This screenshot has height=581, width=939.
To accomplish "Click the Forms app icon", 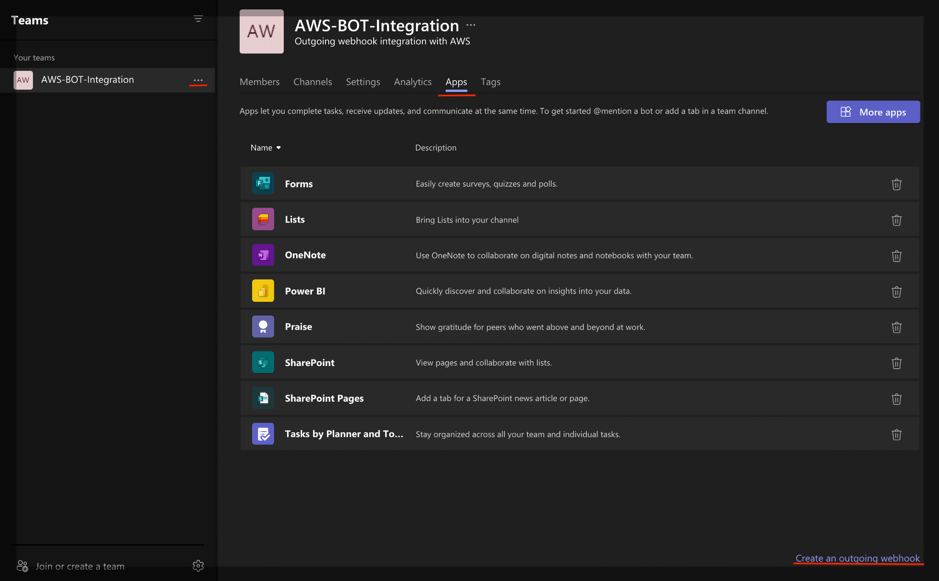I will [263, 184].
